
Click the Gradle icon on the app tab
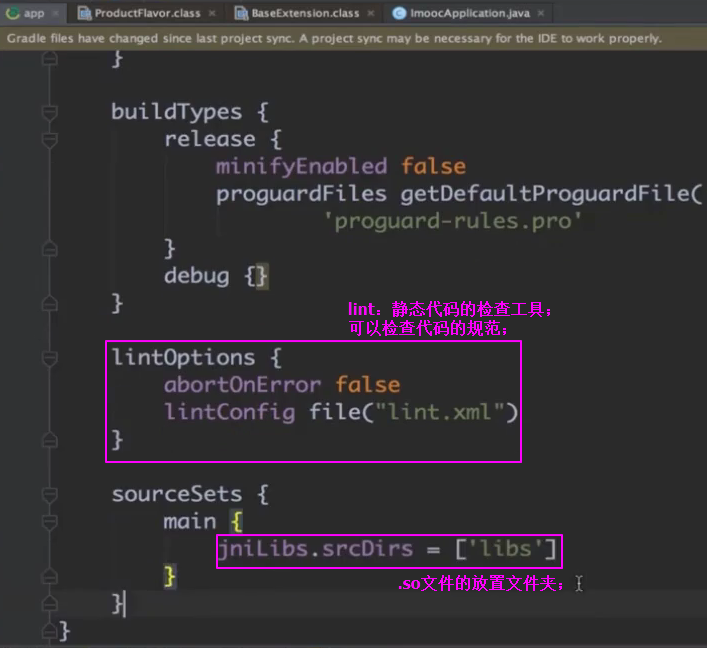coord(13,13)
